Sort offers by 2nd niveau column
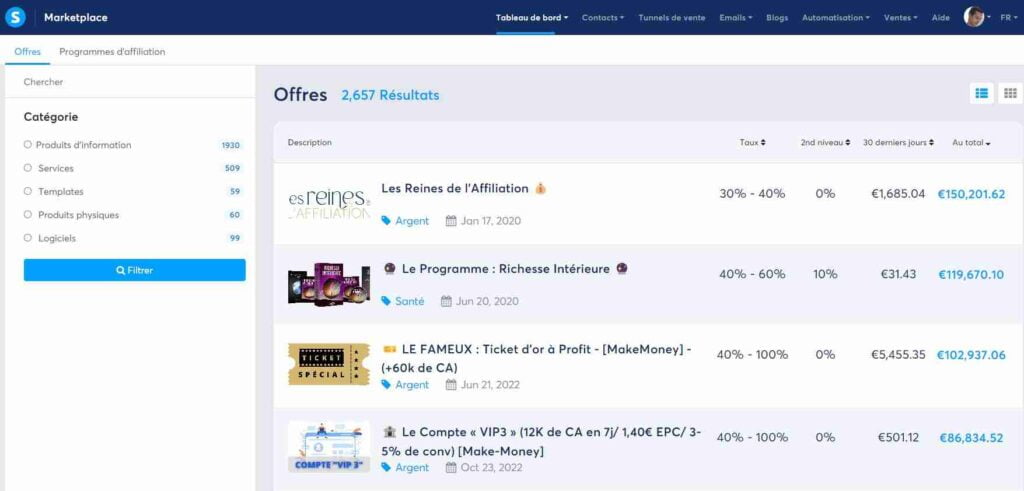The image size is (1024, 491). coord(825,142)
